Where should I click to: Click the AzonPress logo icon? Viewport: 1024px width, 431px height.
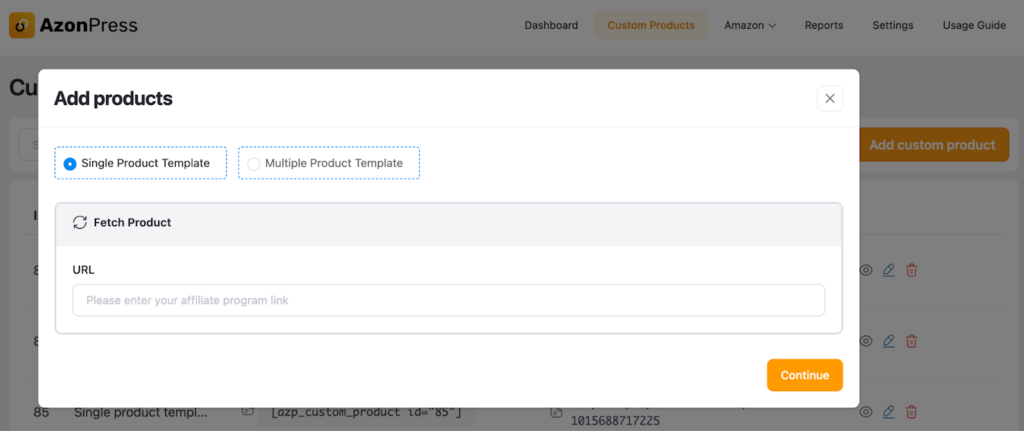[22, 25]
